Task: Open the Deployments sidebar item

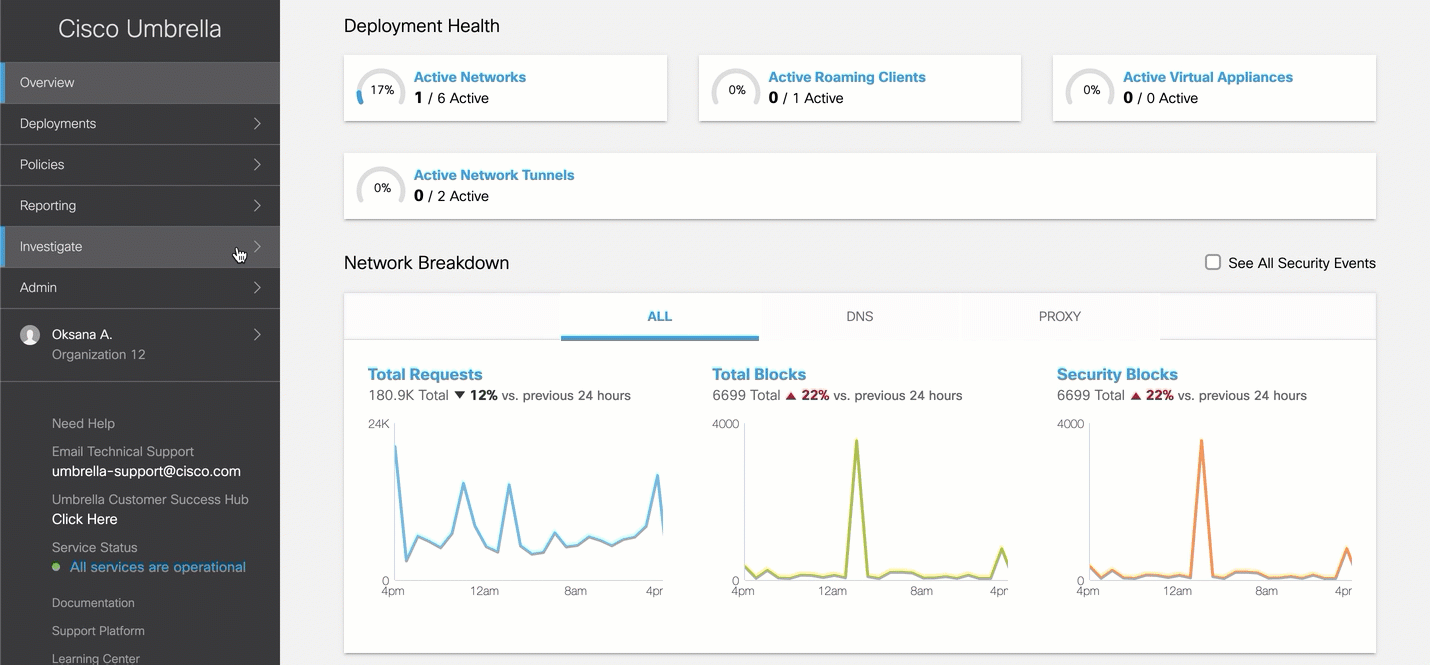Action: pyautogui.click(x=140, y=124)
